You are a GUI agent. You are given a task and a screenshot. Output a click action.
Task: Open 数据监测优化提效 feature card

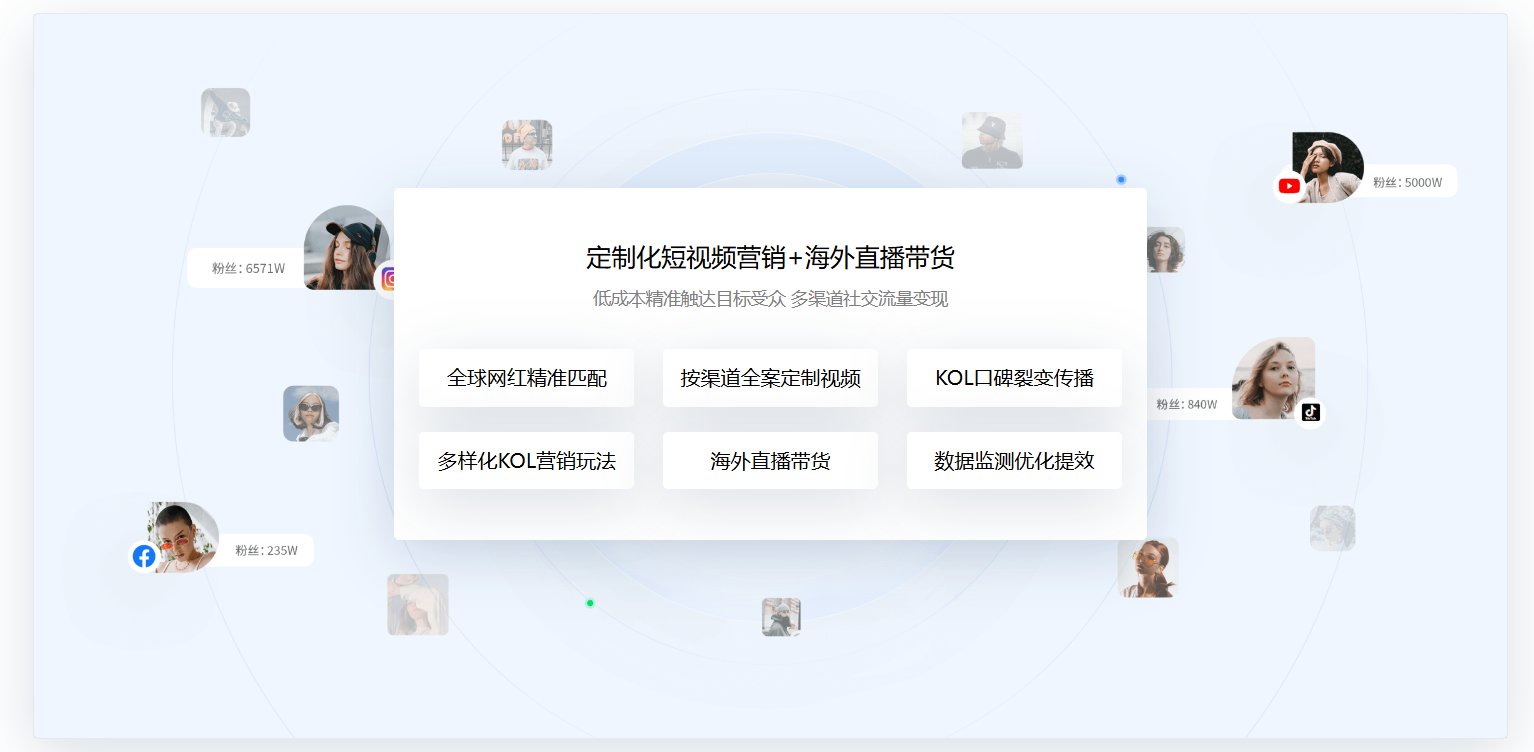point(1014,461)
